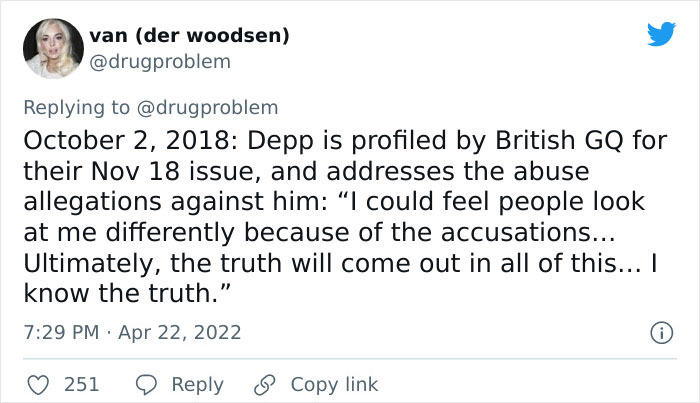Image resolution: width=700 pixels, height=403 pixels.
Task: Click the Twitter bird logo
Action: 661,34
